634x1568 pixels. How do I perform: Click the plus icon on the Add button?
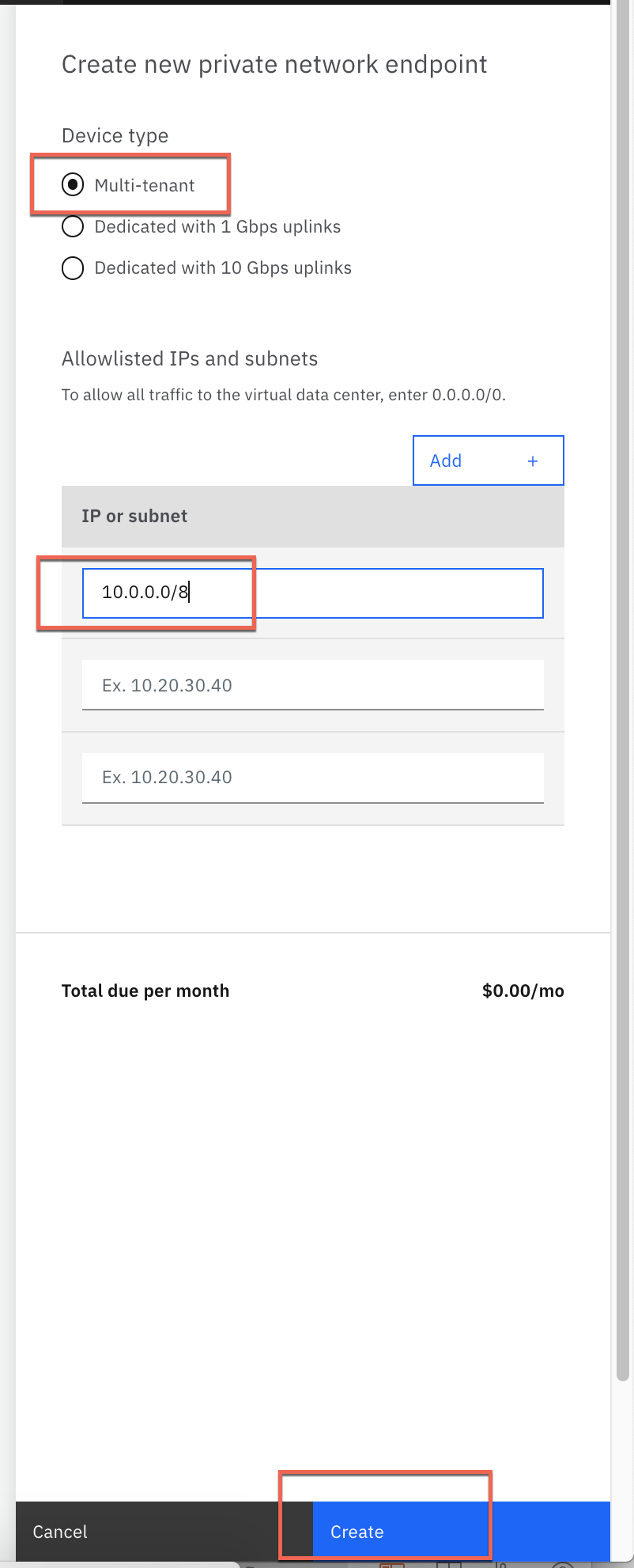pyautogui.click(x=533, y=461)
